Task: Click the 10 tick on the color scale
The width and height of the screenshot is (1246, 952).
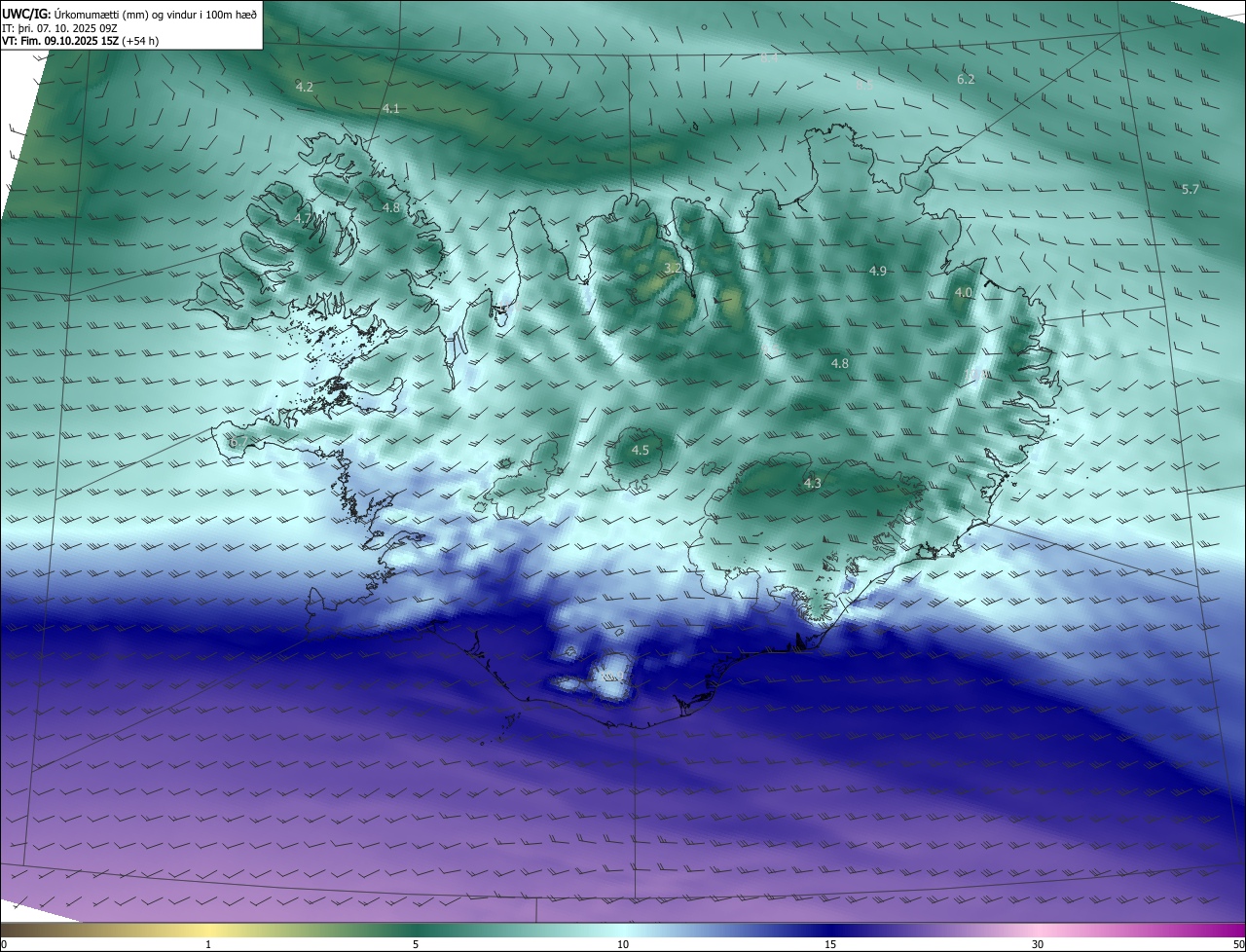Action: coord(623,944)
